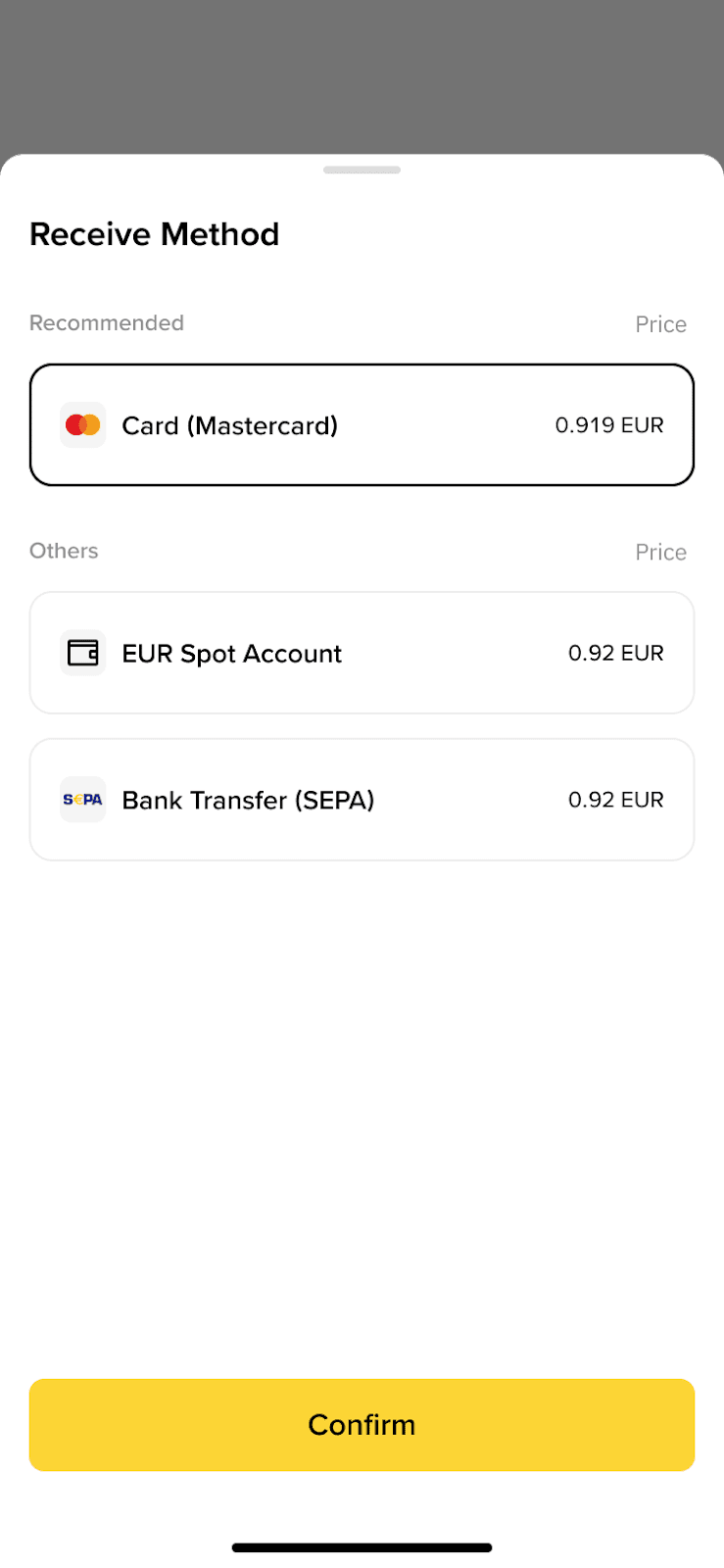724x1568 pixels.
Task: Click the wallet icon for EUR Spot Account
Action: click(83, 653)
